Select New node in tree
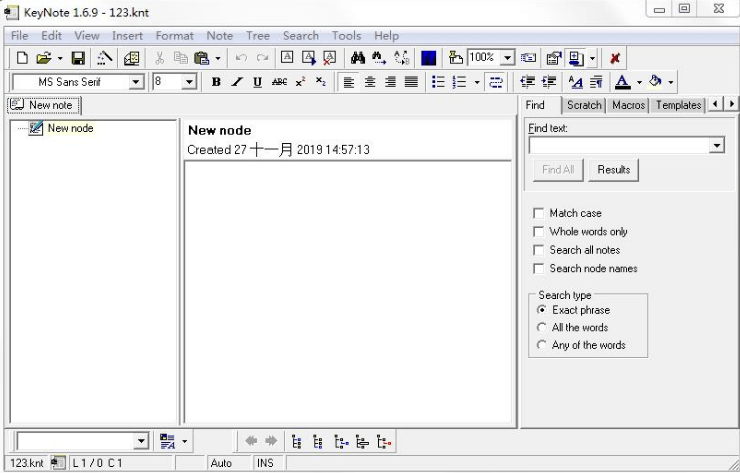 tap(70, 128)
